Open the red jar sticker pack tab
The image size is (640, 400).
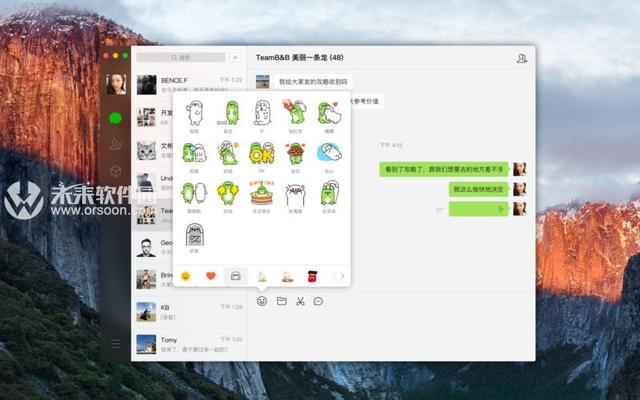(x=312, y=276)
